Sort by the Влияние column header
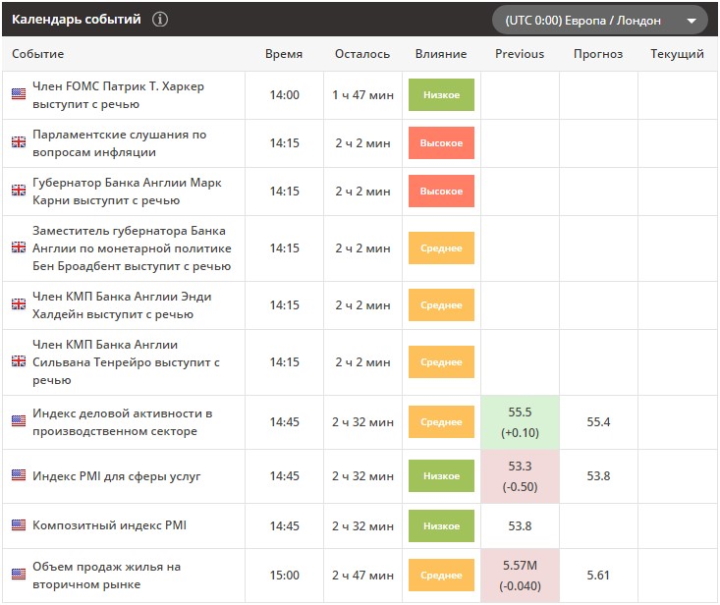 click(441, 54)
